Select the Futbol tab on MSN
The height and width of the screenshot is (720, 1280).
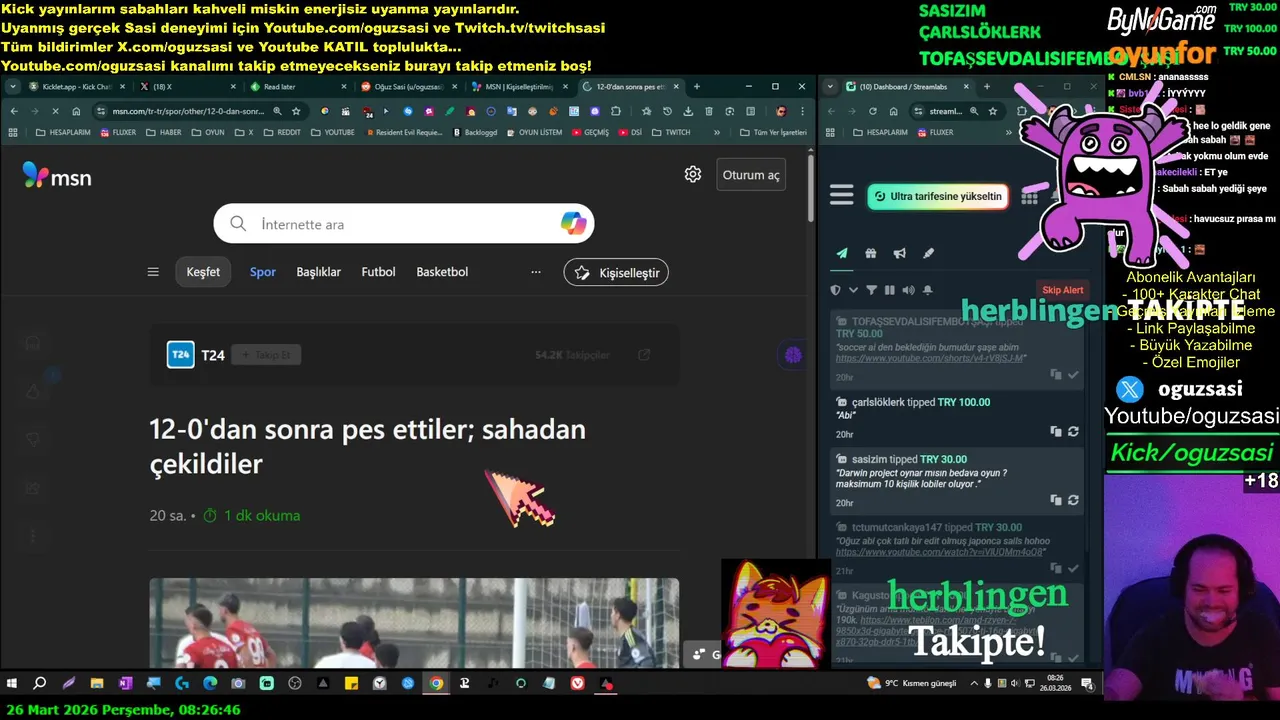pos(378,272)
